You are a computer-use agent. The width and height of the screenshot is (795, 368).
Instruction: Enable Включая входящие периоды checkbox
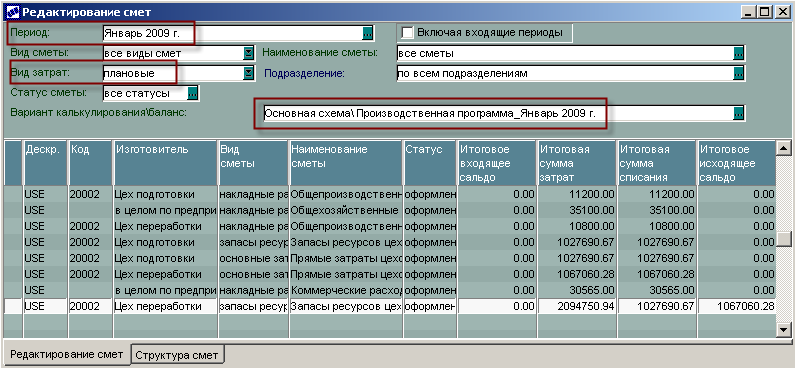point(407,33)
